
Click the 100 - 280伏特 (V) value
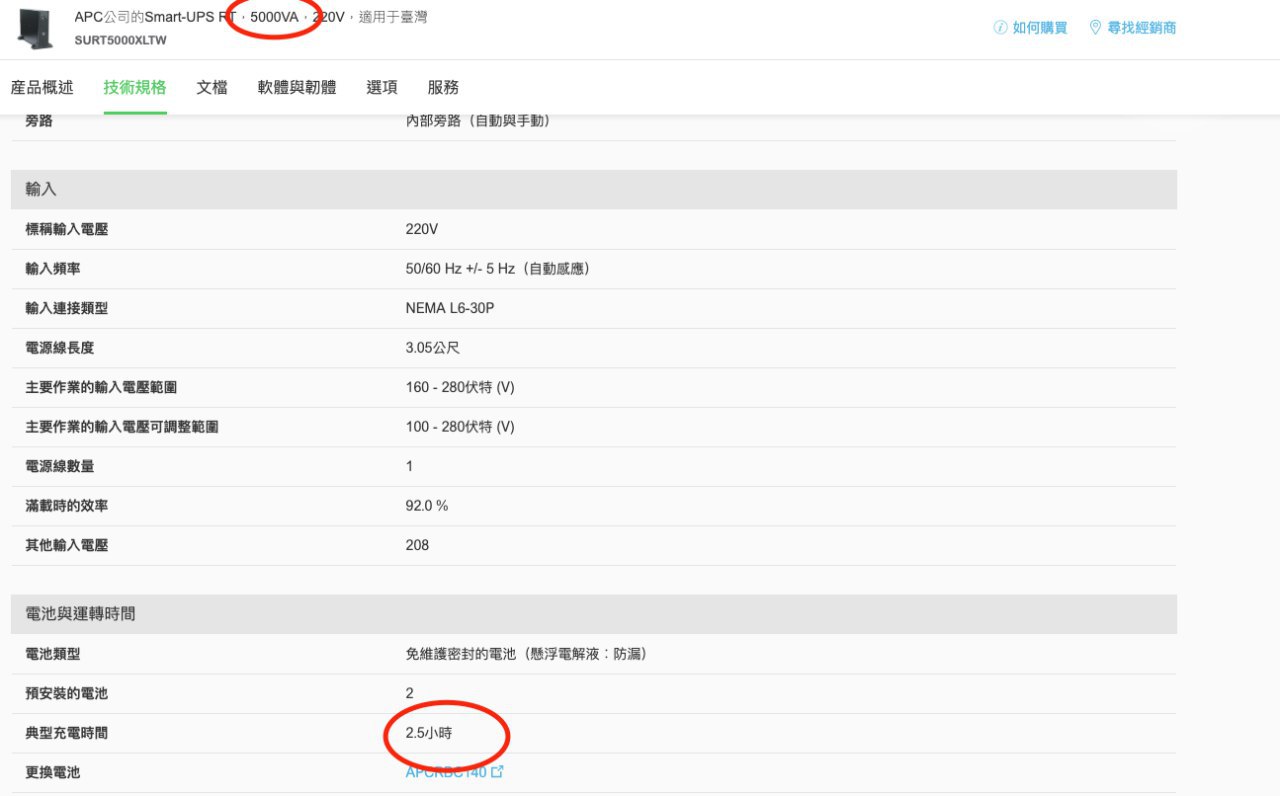click(x=460, y=427)
